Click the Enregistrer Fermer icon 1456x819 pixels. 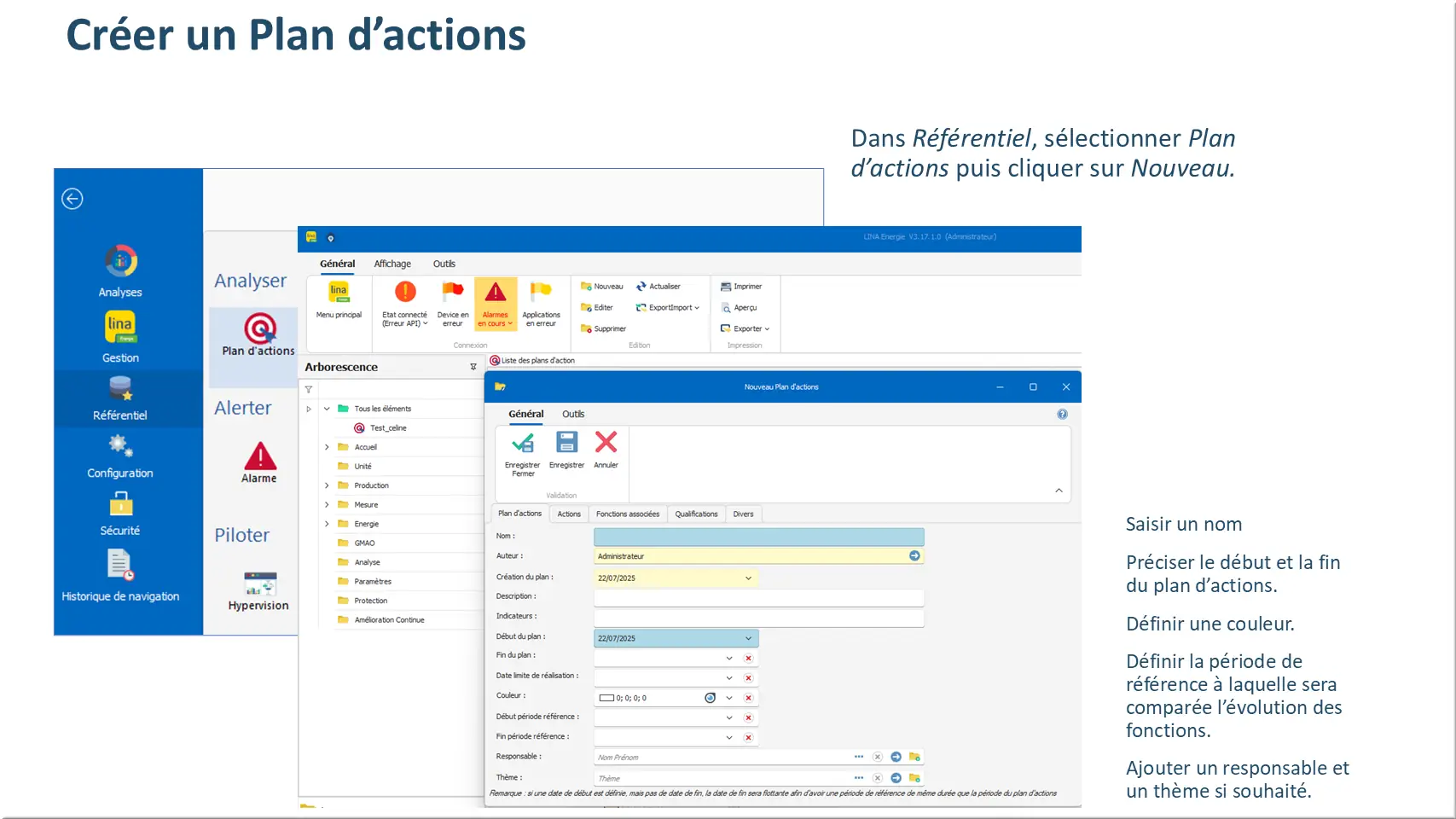[x=522, y=444]
